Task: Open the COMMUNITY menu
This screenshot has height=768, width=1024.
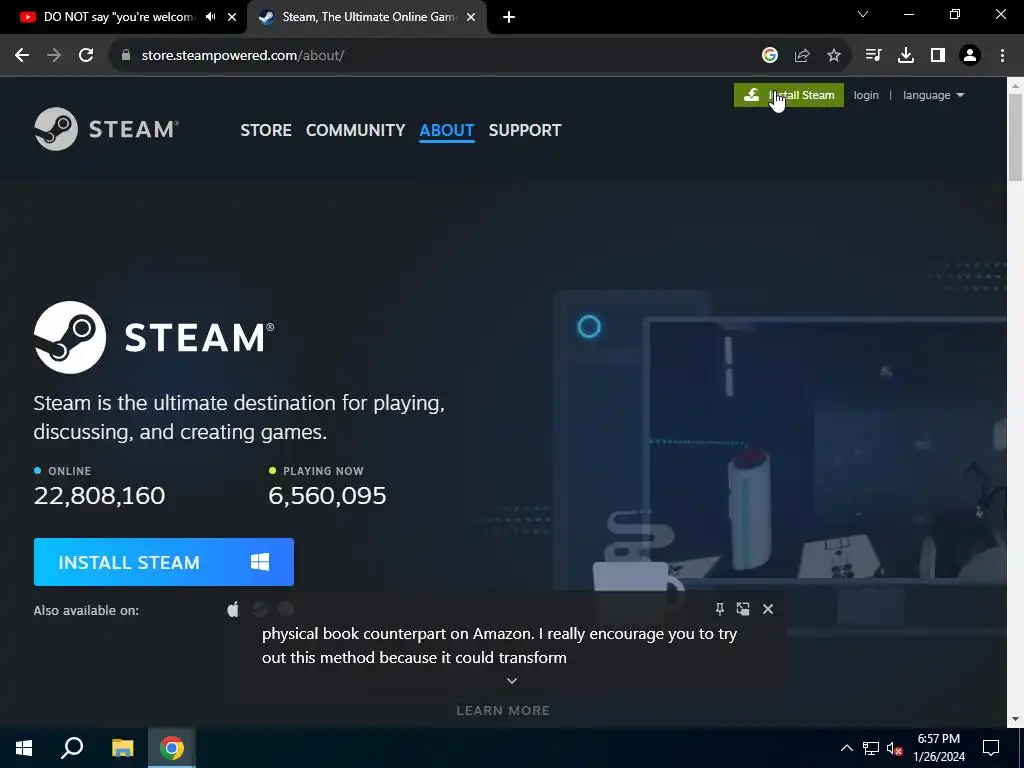Action: 355,130
